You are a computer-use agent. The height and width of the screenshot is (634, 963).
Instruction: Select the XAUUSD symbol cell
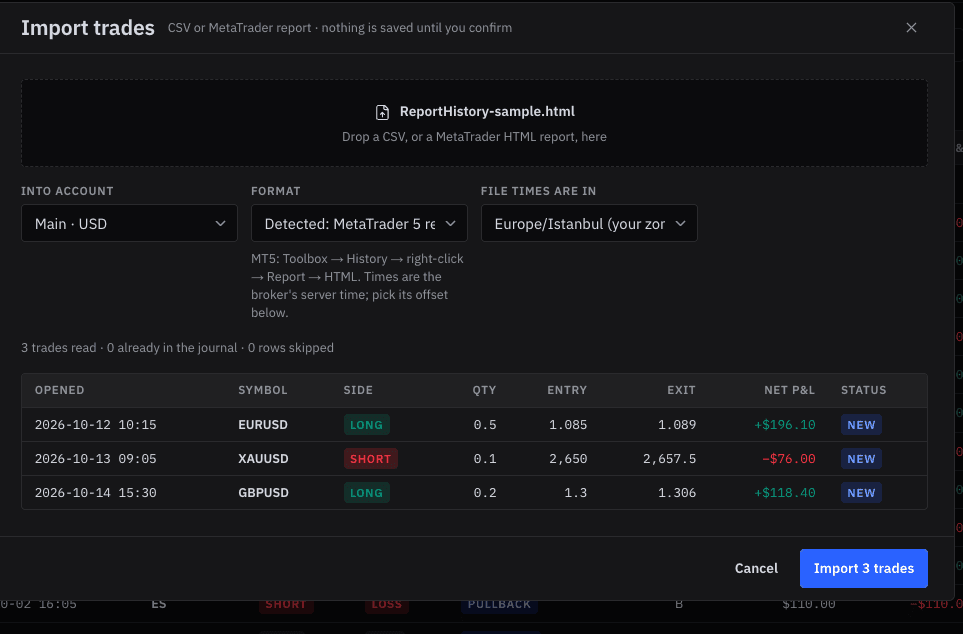pyautogui.click(x=263, y=459)
